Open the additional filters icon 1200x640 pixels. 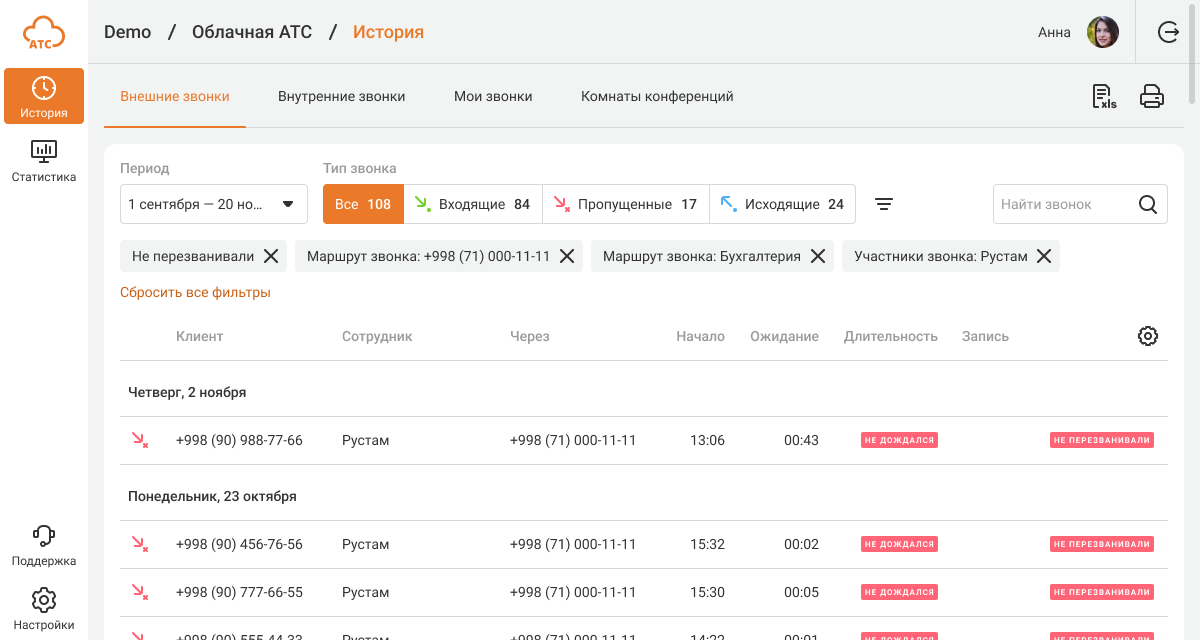point(884,204)
